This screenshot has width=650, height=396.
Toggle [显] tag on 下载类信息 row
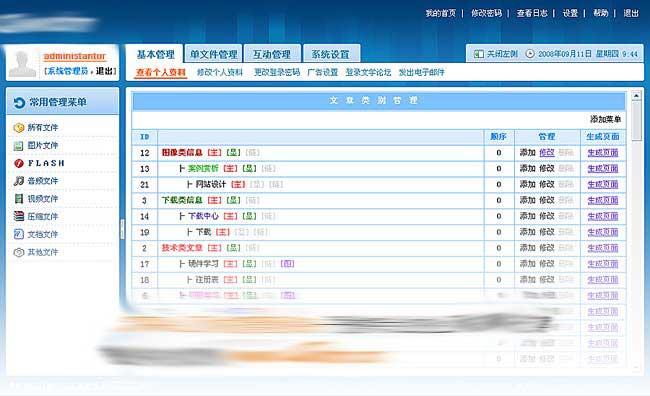coord(233,201)
